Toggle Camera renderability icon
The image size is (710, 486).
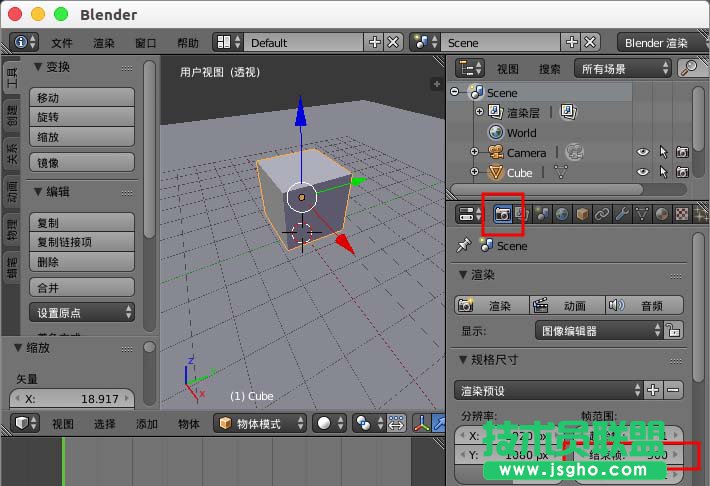tap(682, 152)
